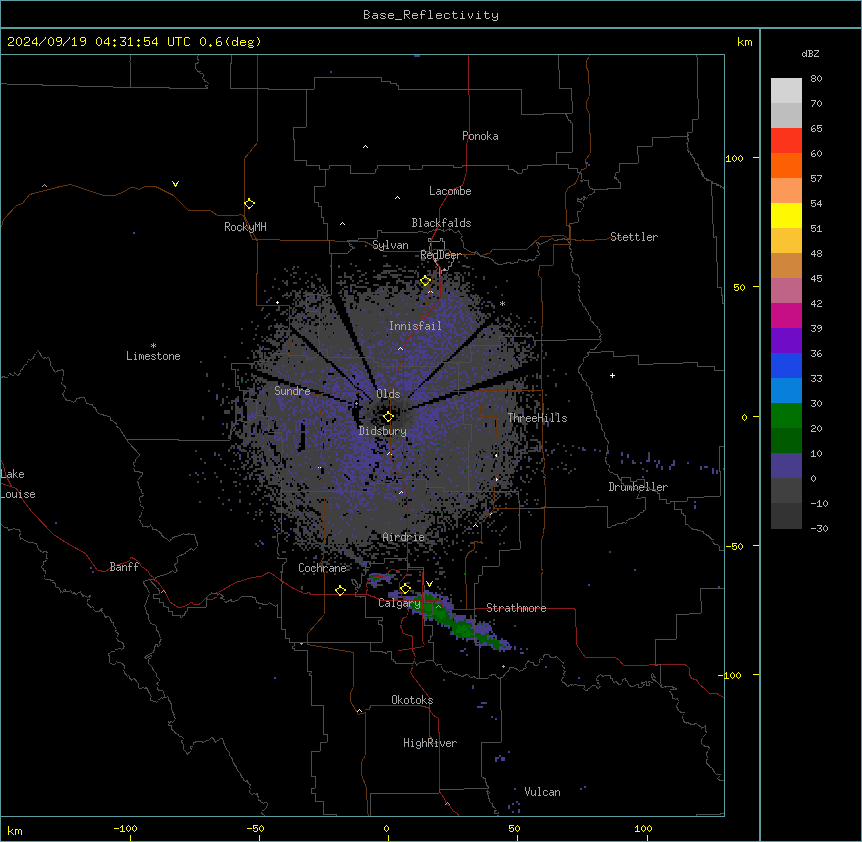Pick the red 65 dBZ legend swatch

tap(786, 141)
